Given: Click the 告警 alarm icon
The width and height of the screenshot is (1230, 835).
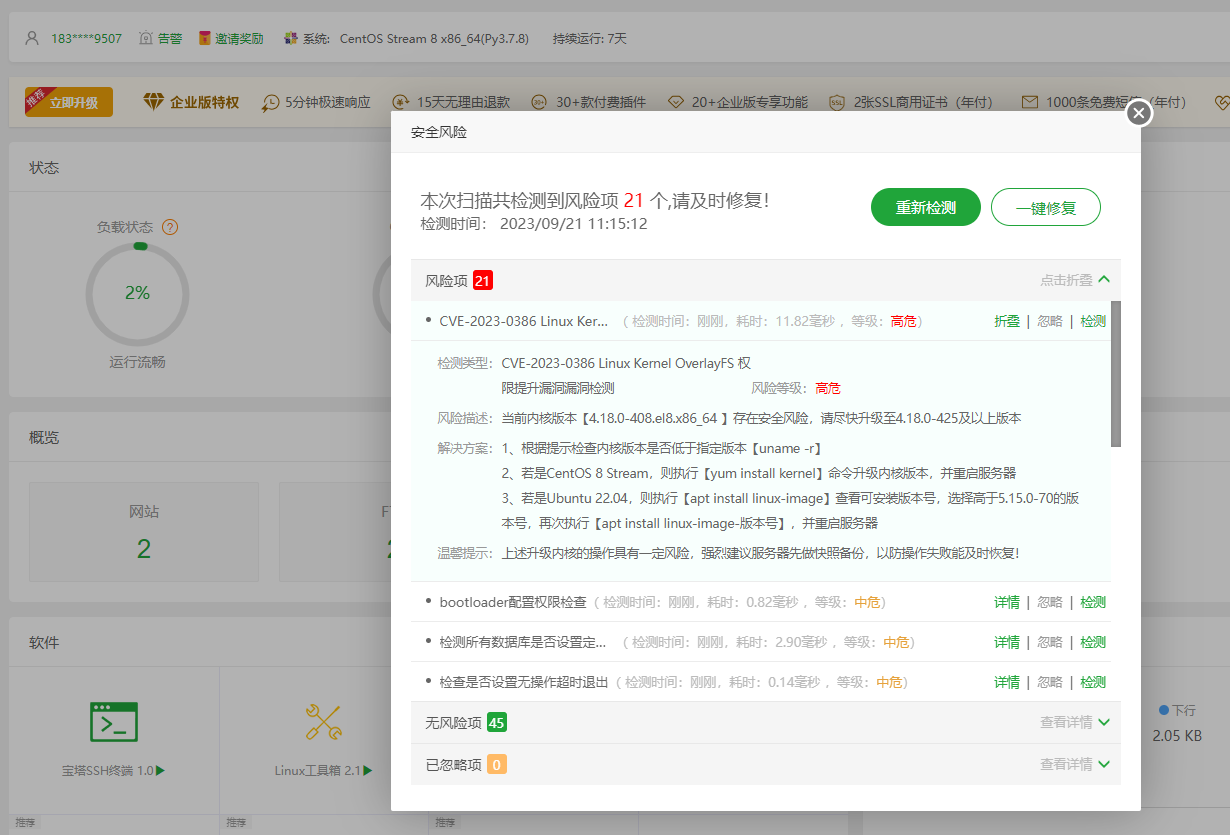Looking at the screenshot, I should (x=146, y=38).
